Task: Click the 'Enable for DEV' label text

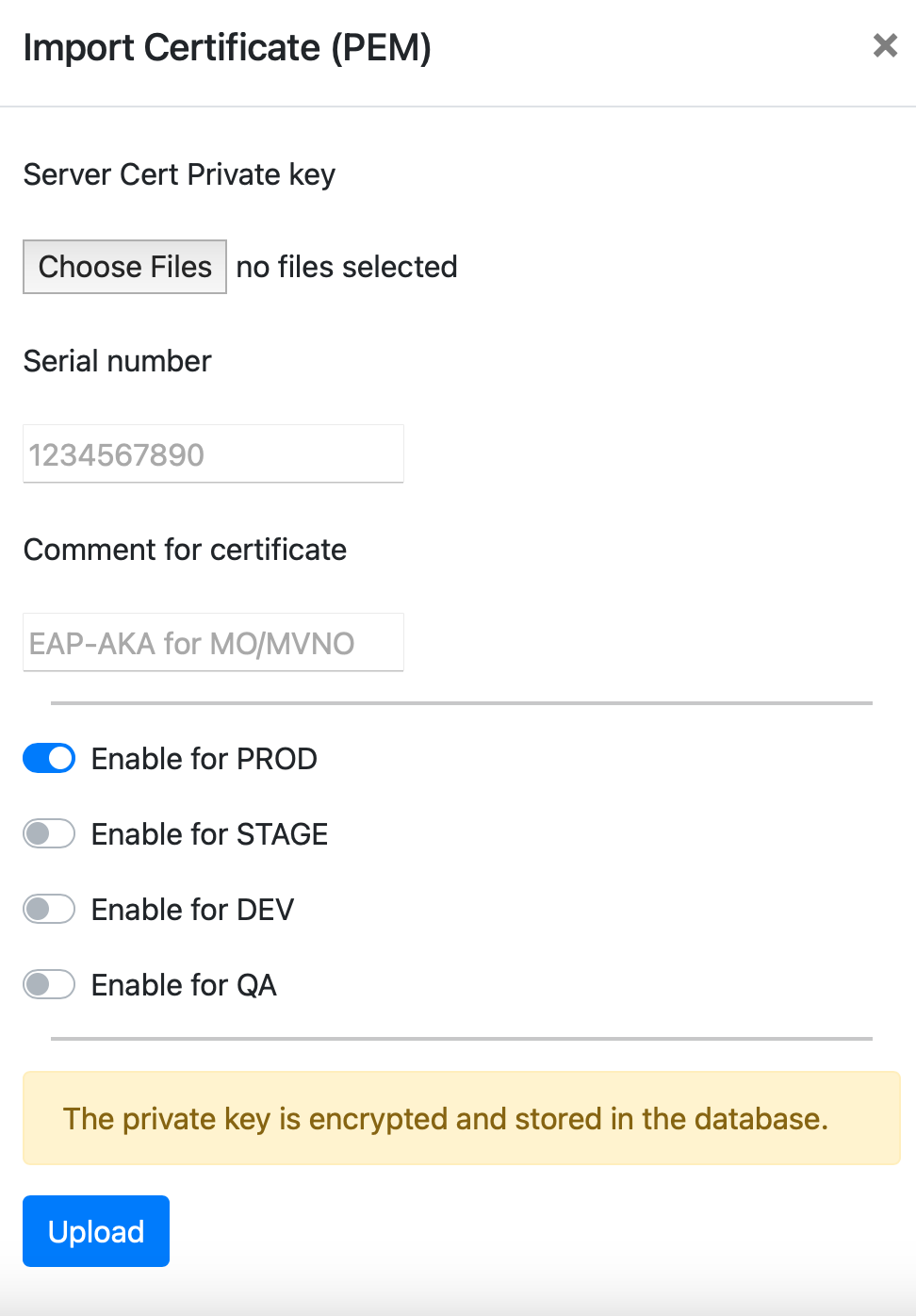Action: [x=192, y=910]
